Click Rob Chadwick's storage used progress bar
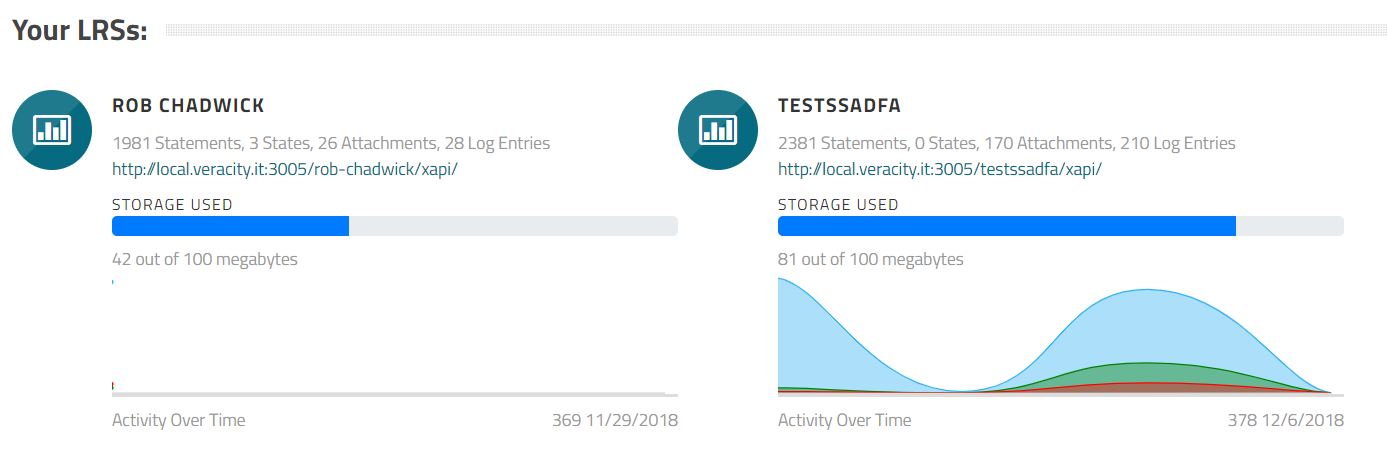This screenshot has width=1387, height=469. pos(394,226)
